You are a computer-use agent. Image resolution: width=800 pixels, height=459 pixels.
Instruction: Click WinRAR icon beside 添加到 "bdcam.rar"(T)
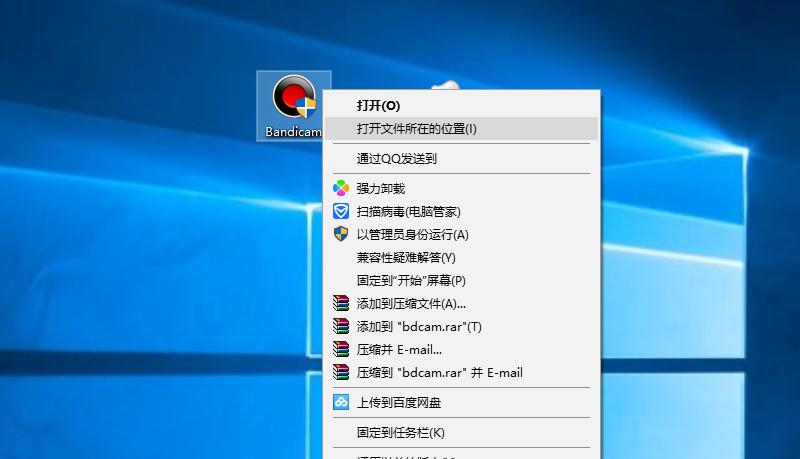tap(341, 326)
